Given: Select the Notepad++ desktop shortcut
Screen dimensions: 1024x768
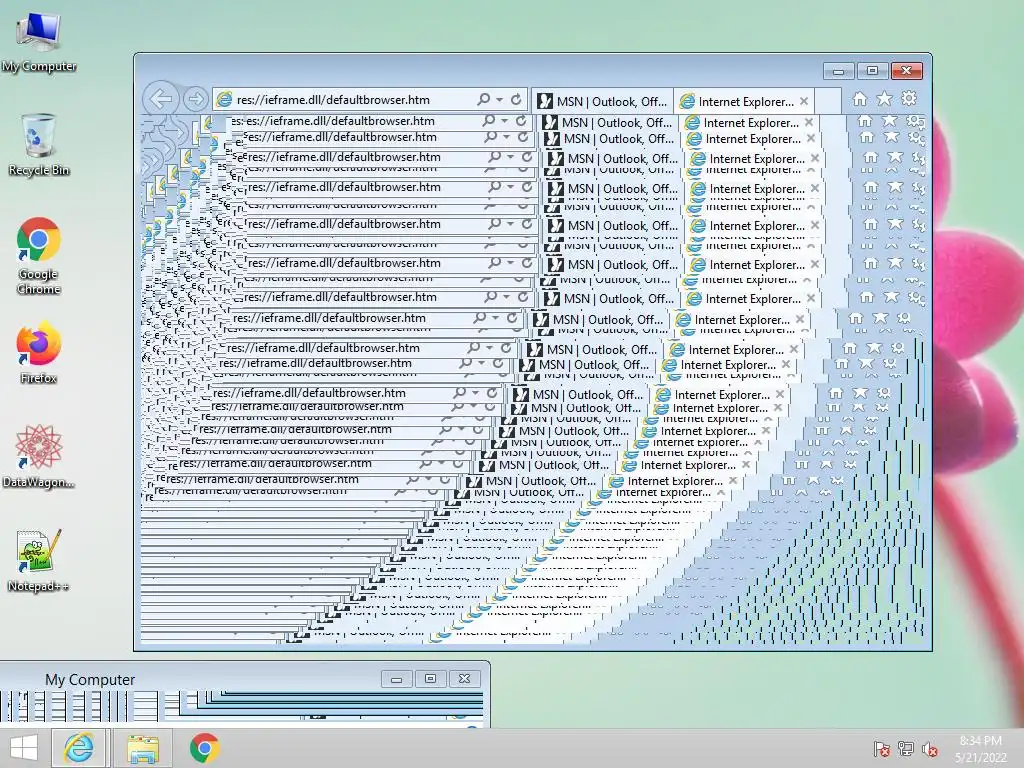Looking at the screenshot, I should point(39,560).
